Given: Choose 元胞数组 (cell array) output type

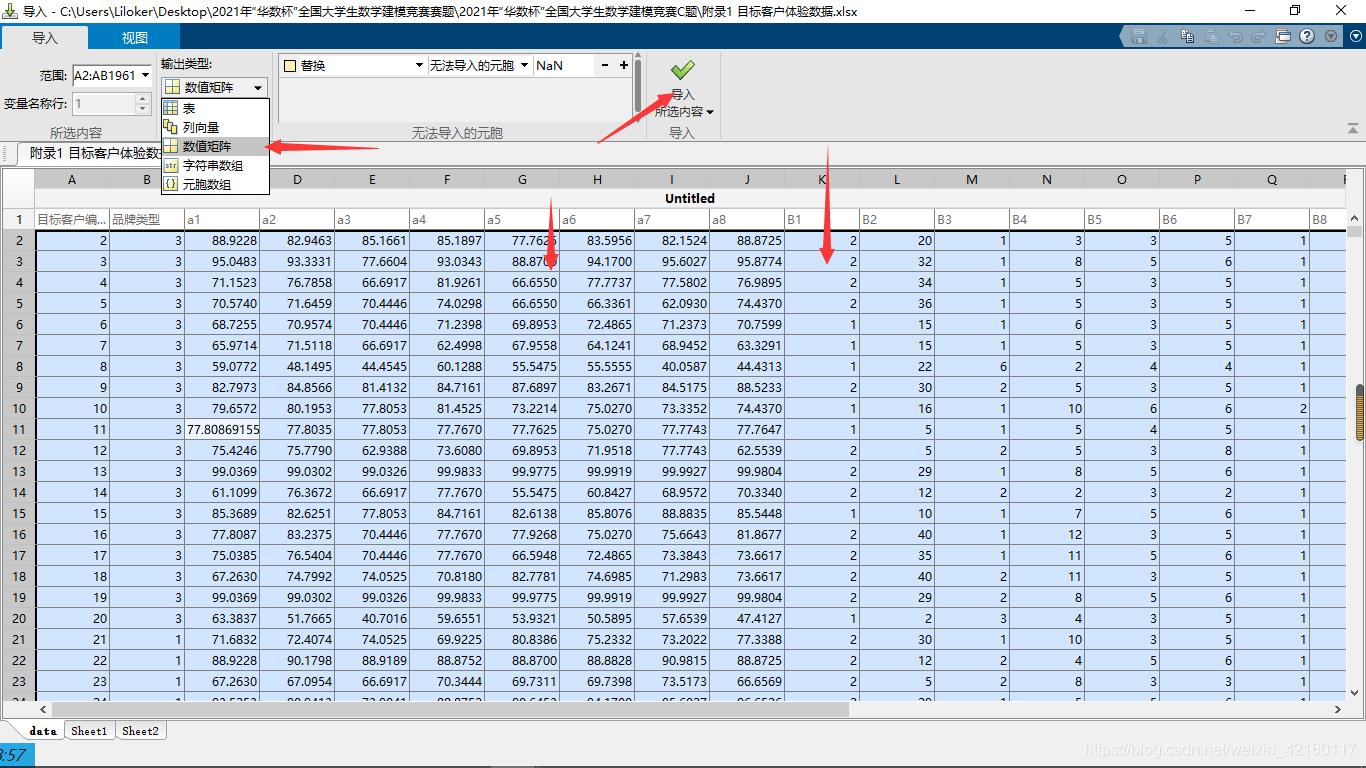Looking at the screenshot, I should click(206, 185).
